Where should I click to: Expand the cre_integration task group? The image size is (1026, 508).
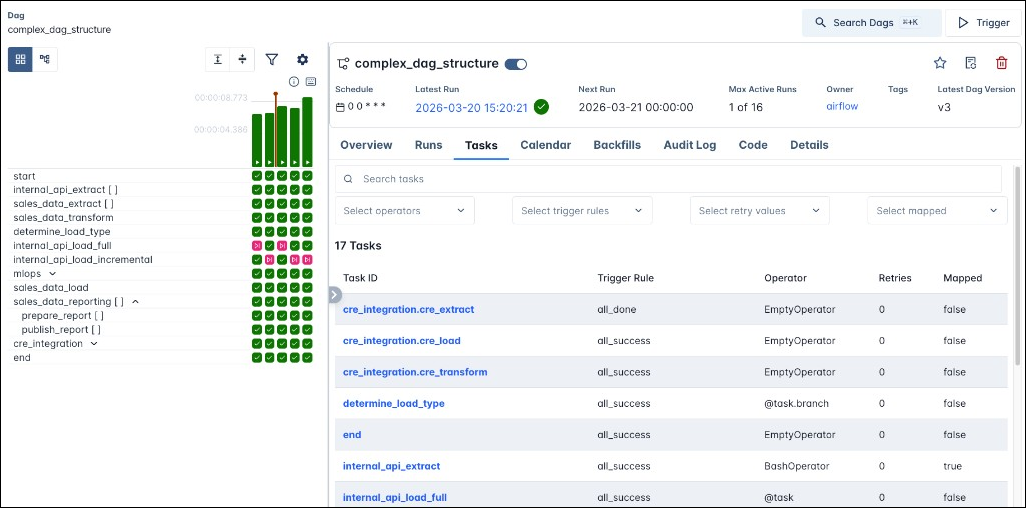click(94, 343)
